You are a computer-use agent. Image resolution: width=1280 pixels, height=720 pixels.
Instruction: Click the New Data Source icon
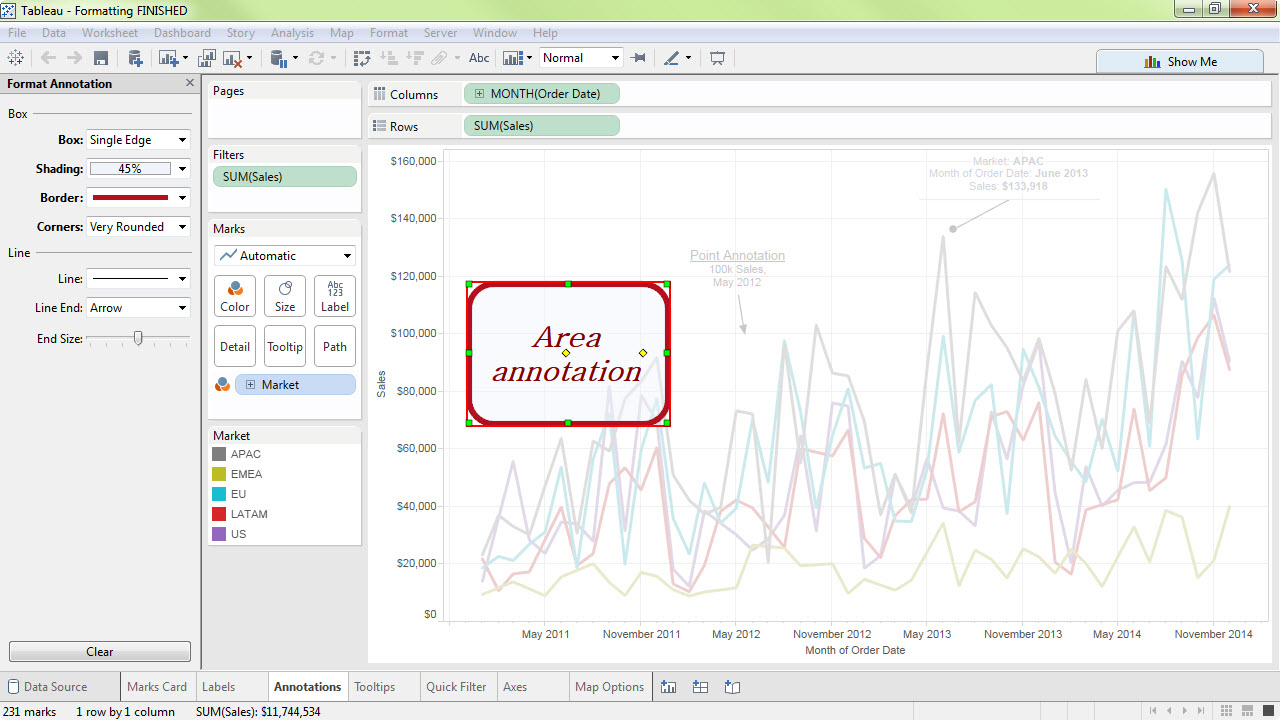point(135,58)
